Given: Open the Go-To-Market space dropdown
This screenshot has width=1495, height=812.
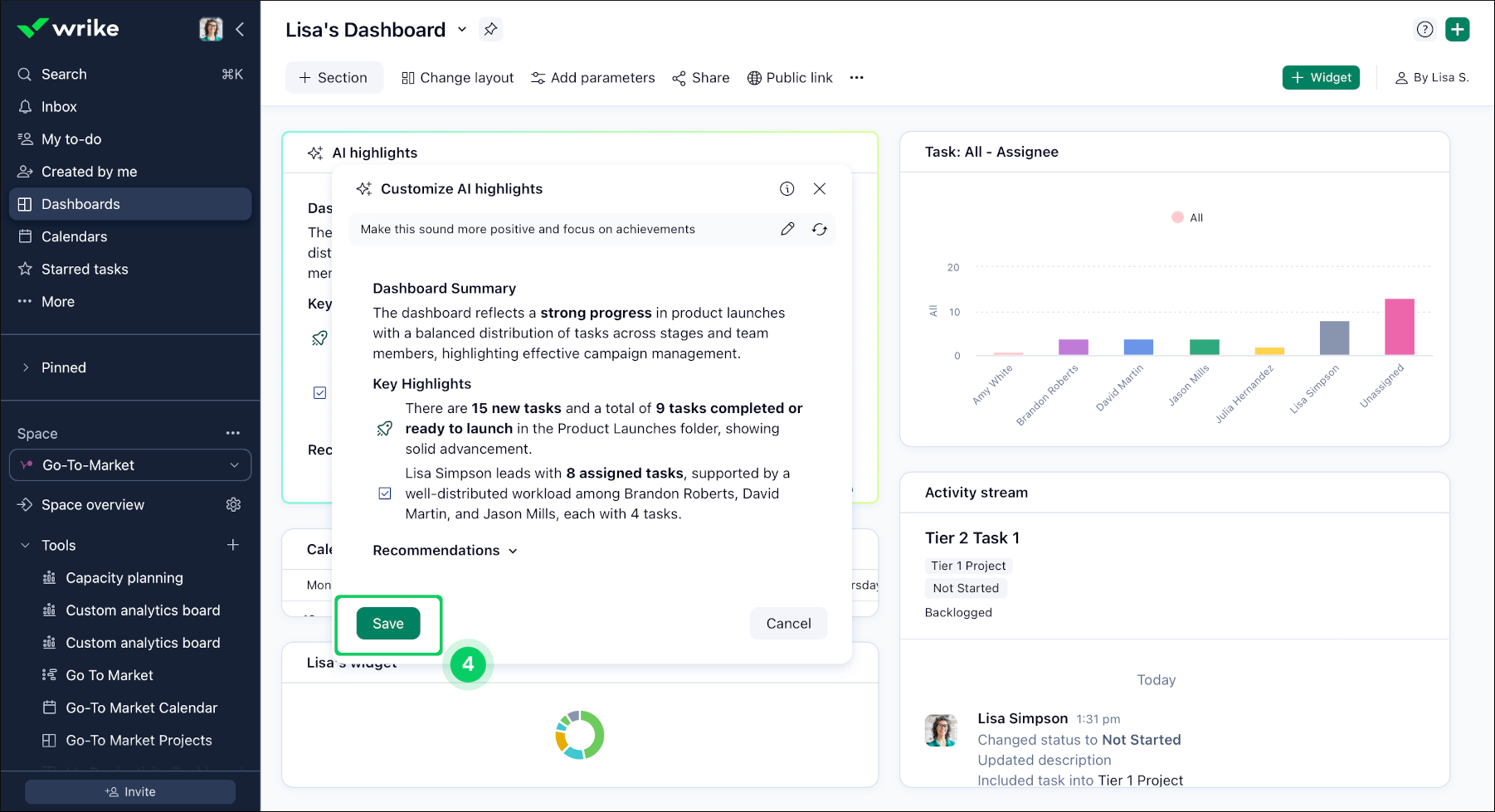Looking at the screenshot, I should (x=130, y=465).
